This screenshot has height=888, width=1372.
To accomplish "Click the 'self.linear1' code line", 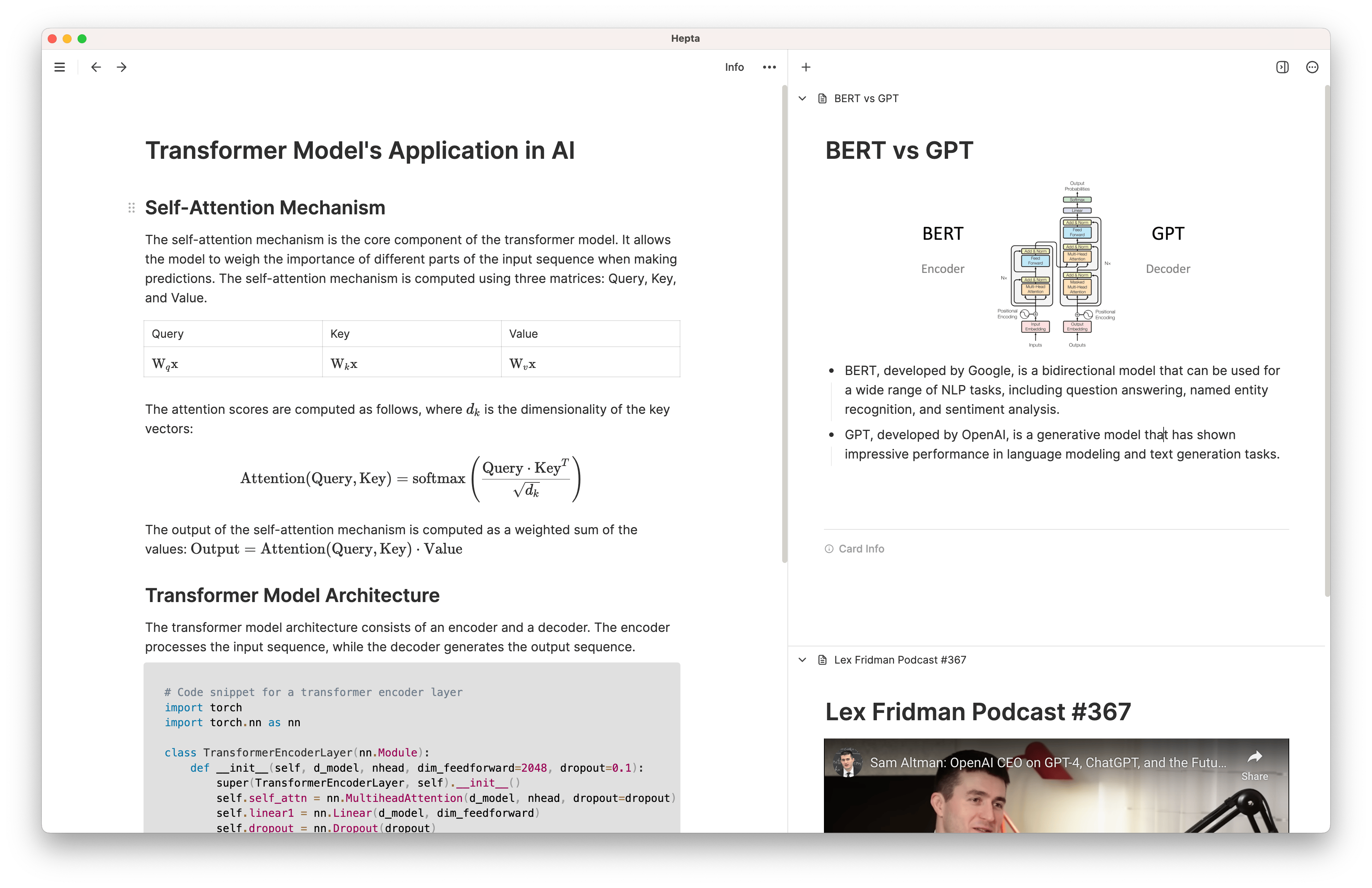I will [378, 813].
